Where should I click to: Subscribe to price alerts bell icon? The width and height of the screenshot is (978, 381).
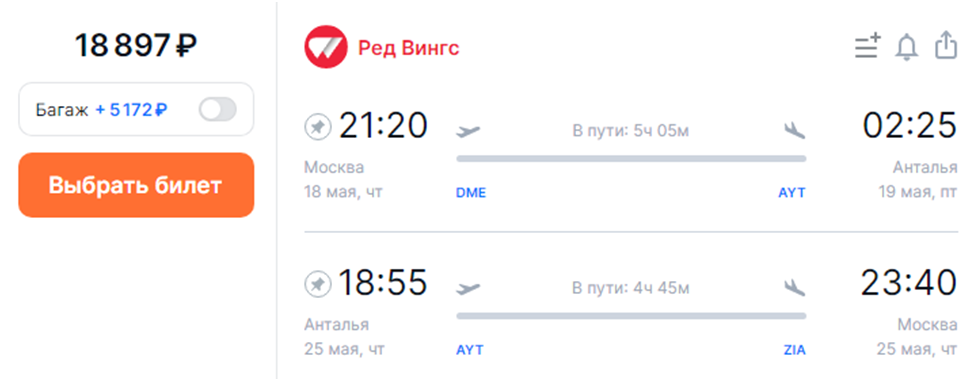tap(906, 47)
